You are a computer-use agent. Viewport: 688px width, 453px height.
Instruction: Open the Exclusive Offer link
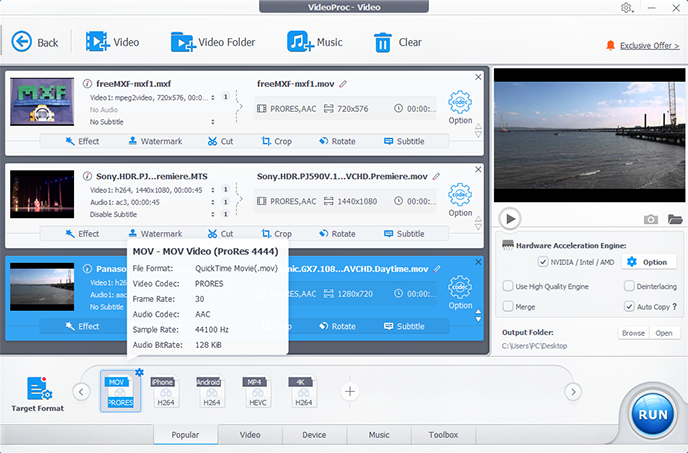coord(649,46)
